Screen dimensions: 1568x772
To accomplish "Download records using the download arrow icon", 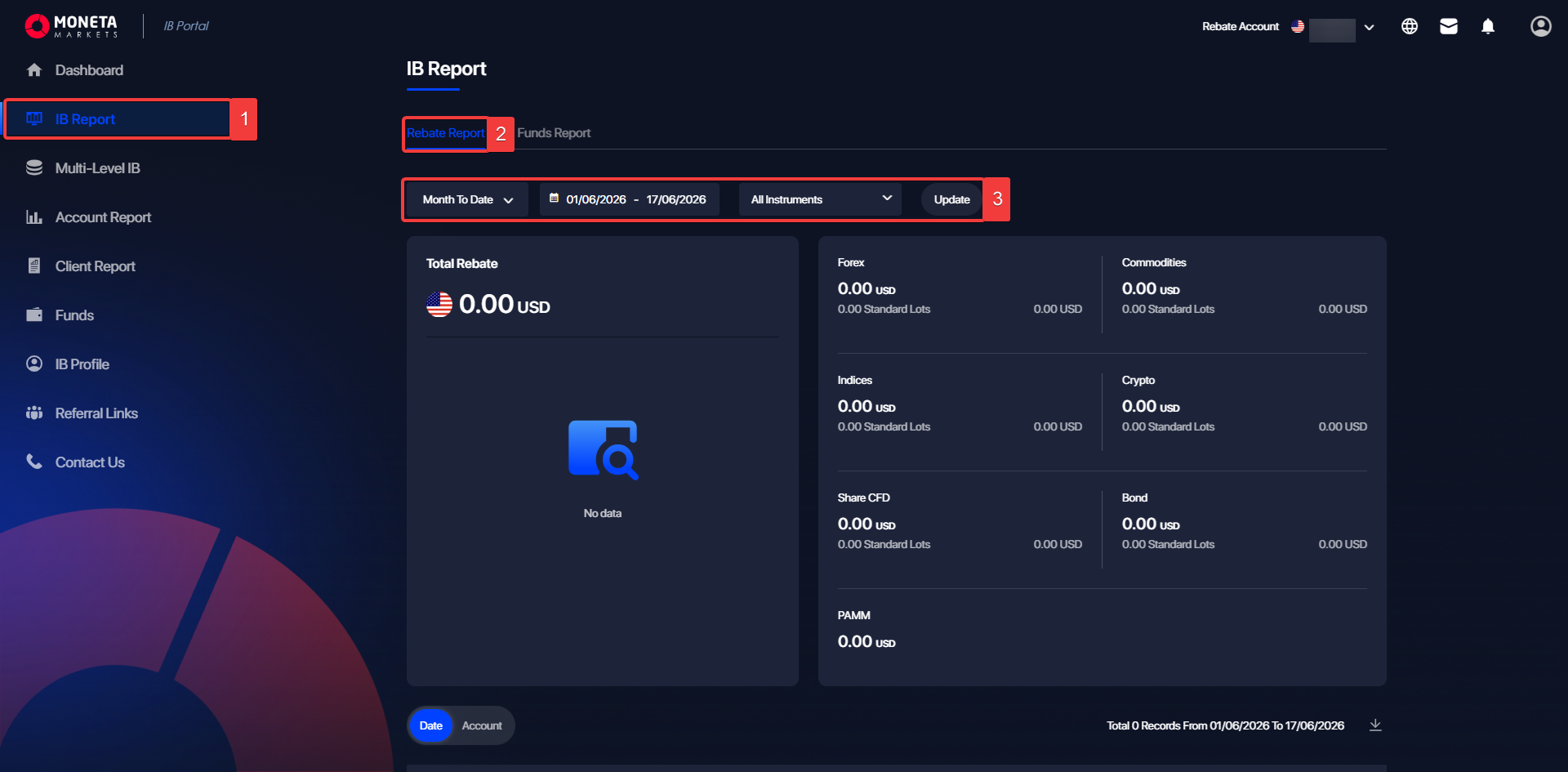I will pos(1375,725).
